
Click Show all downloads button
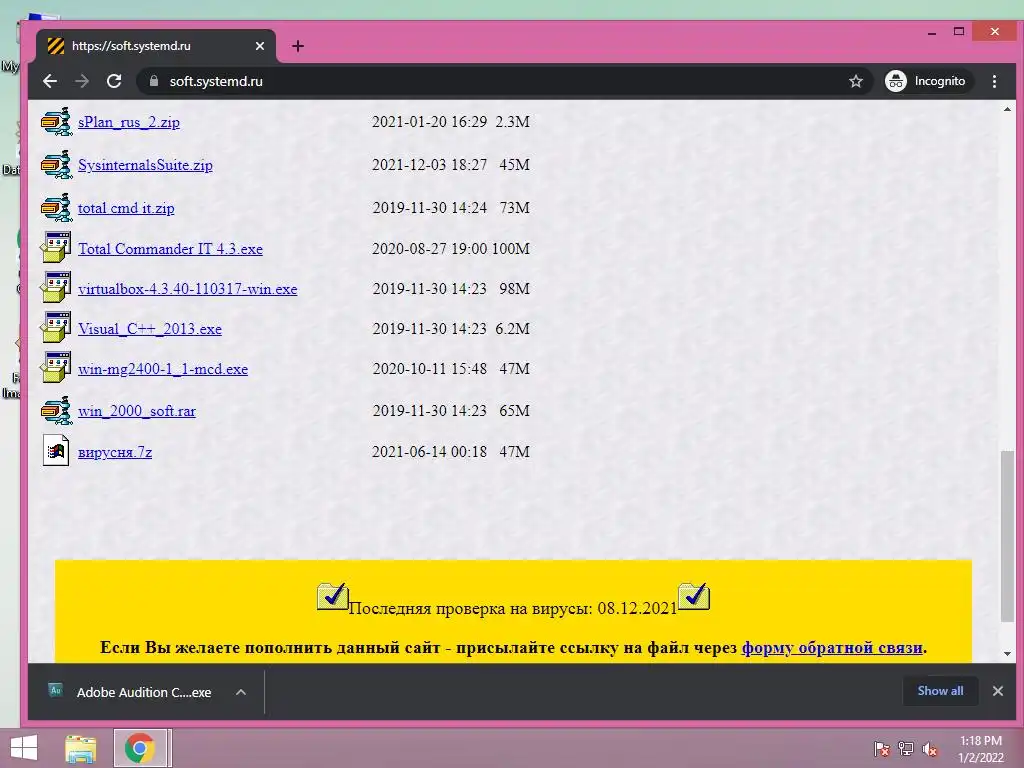click(940, 691)
